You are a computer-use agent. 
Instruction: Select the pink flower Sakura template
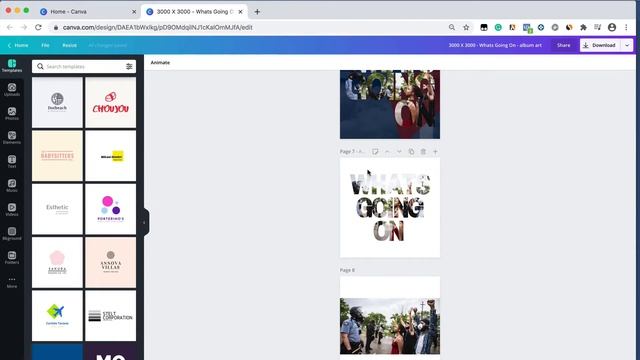58,262
